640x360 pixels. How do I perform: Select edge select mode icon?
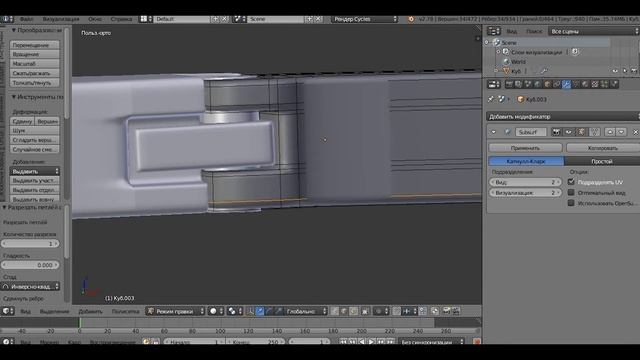pos(344,311)
